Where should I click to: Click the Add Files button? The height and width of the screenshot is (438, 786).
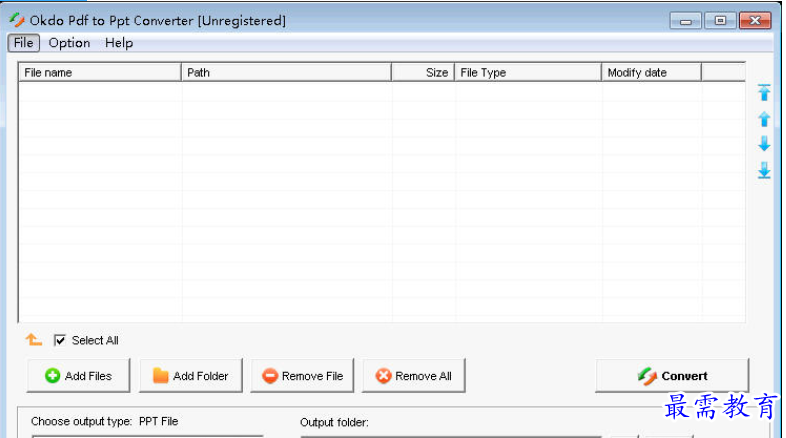tap(78, 375)
